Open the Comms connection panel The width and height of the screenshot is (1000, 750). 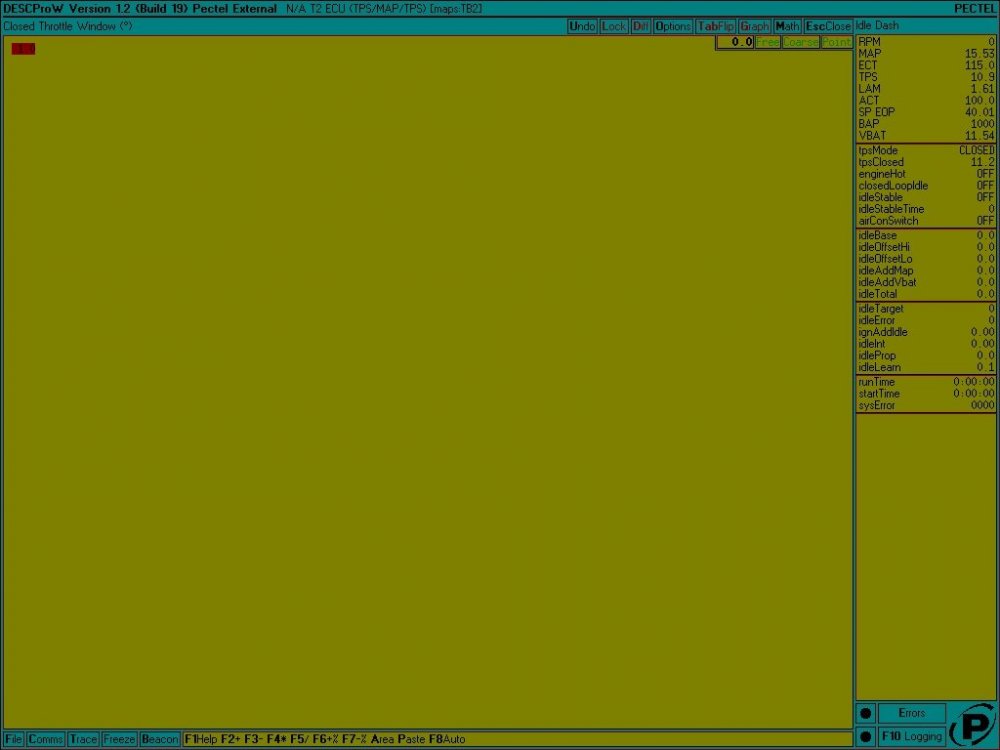point(45,739)
